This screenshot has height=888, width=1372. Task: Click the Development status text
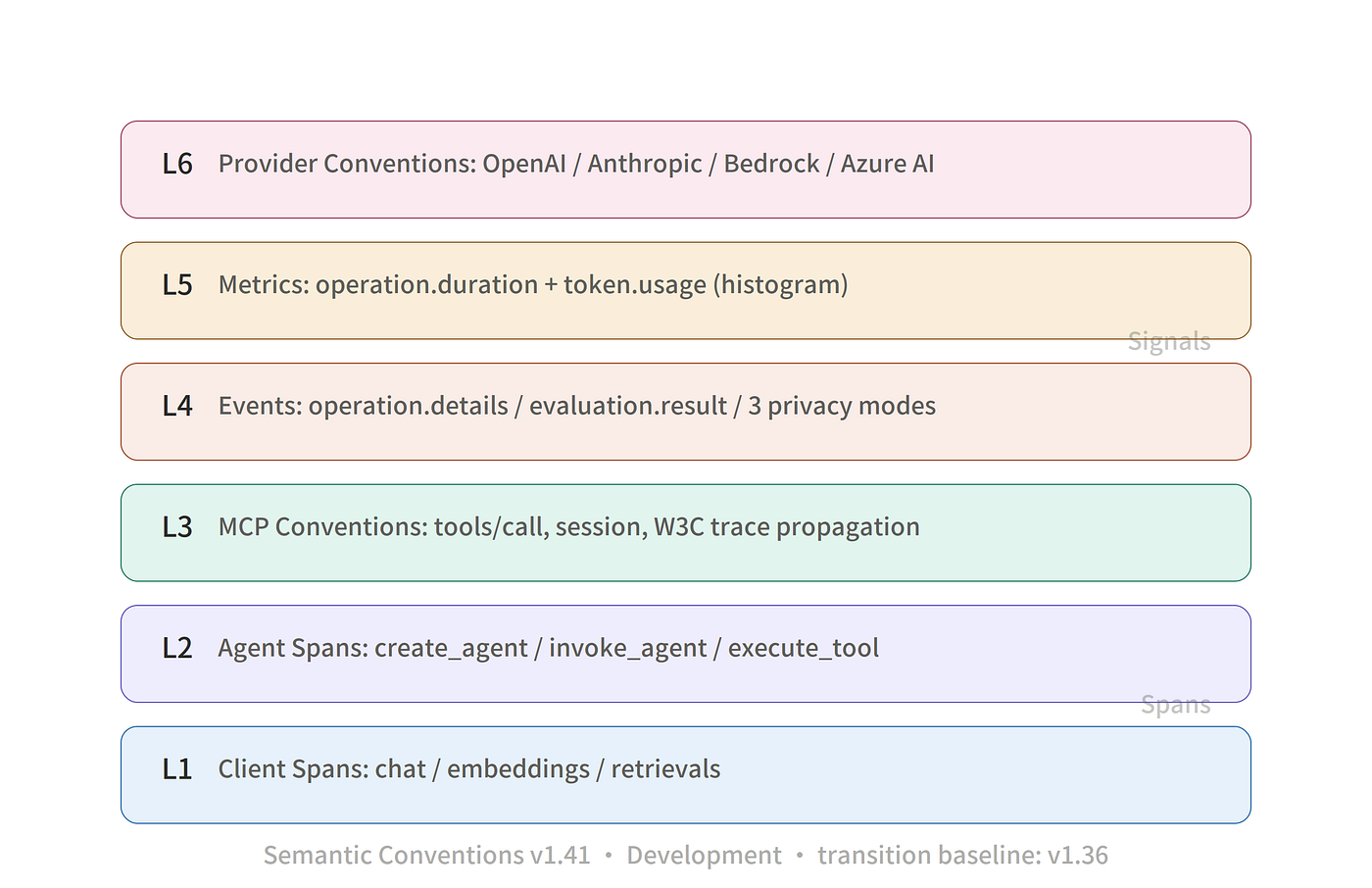[704, 856]
